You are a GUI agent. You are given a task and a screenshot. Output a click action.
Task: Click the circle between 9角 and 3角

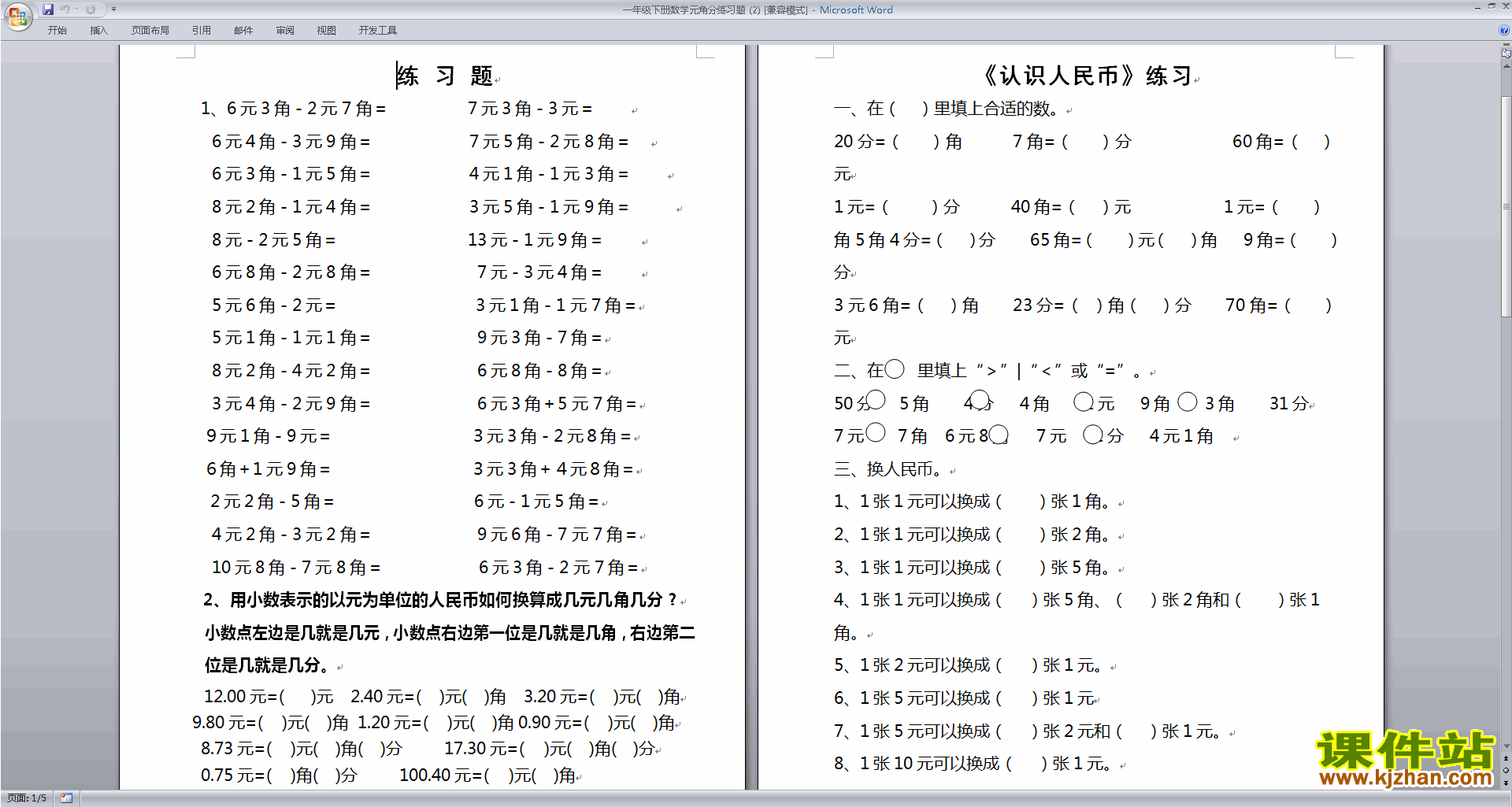[x=1188, y=402]
